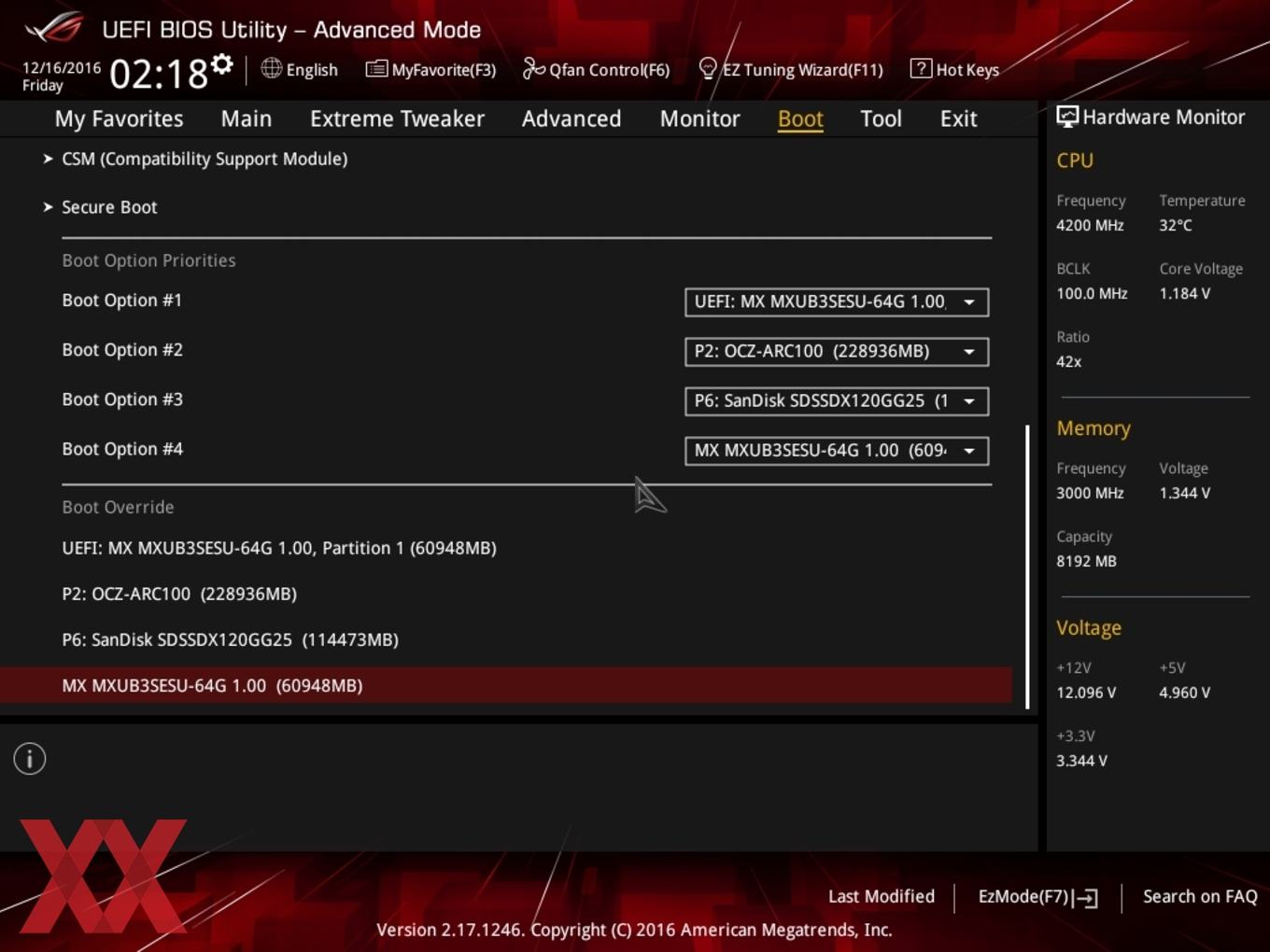
Task: Click Boot Override heading
Action: click(x=118, y=507)
